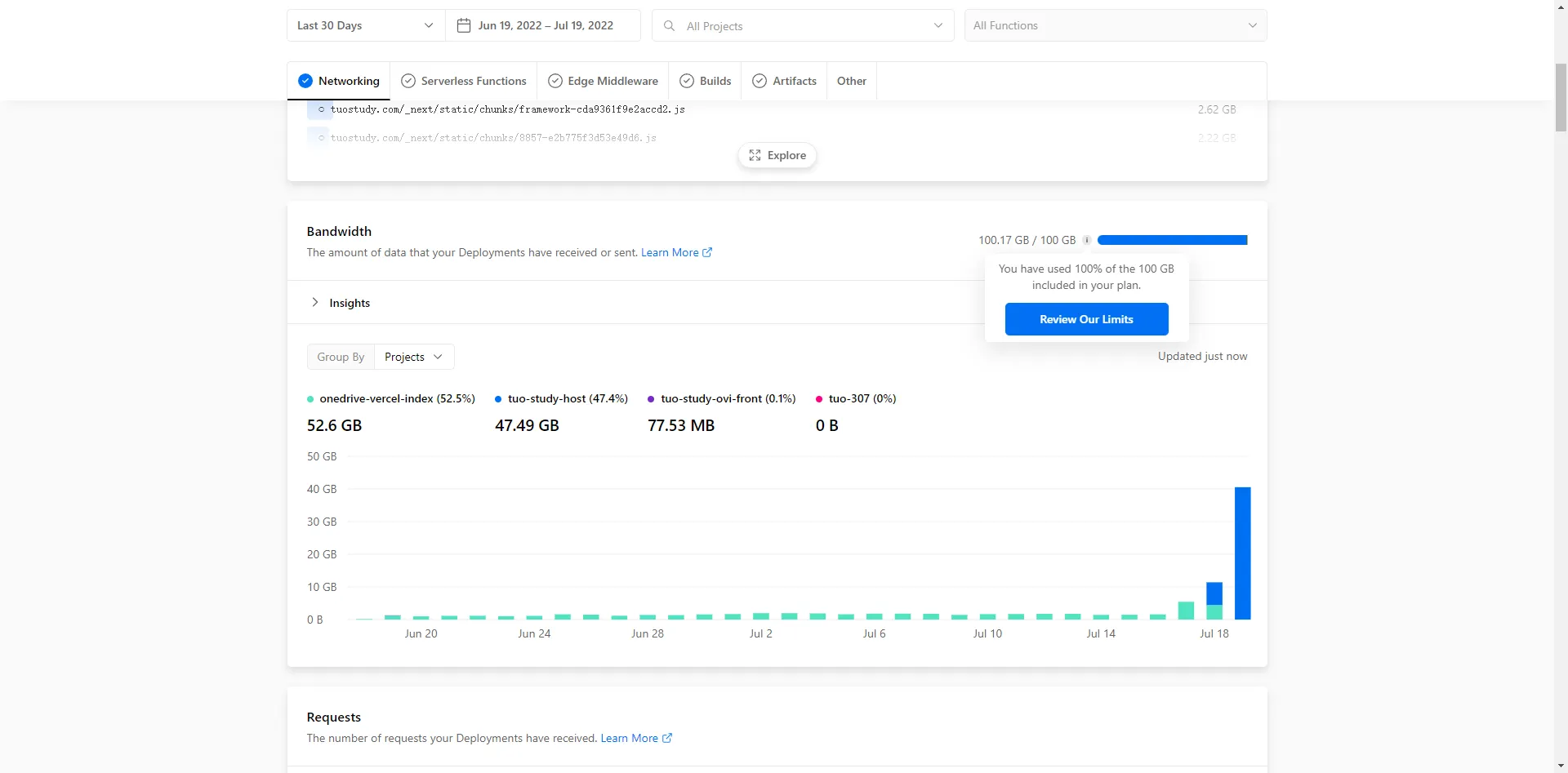
Task: Select onedrive-vercel-index (52.5%) legend label
Action: 397,398
